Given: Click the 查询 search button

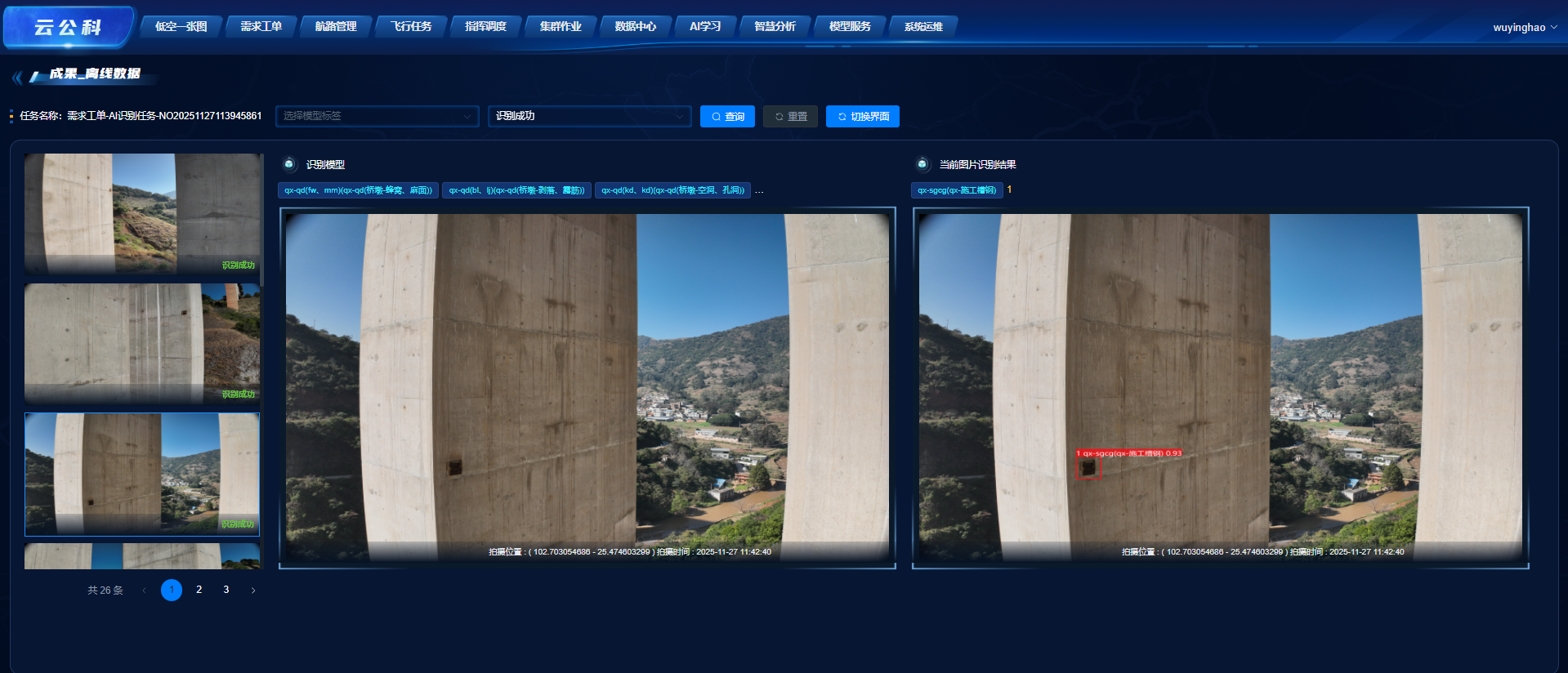Looking at the screenshot, I should [727, 116].
